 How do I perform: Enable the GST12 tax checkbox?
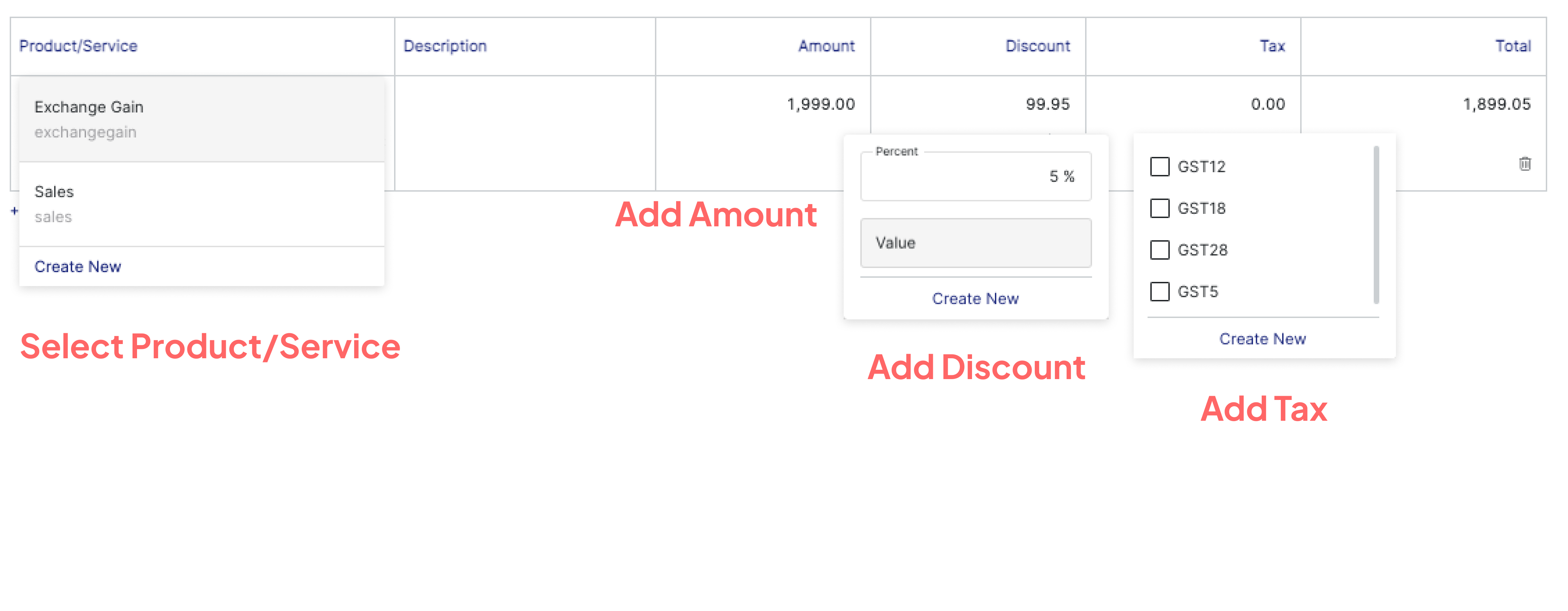[x=1160, y=166]
